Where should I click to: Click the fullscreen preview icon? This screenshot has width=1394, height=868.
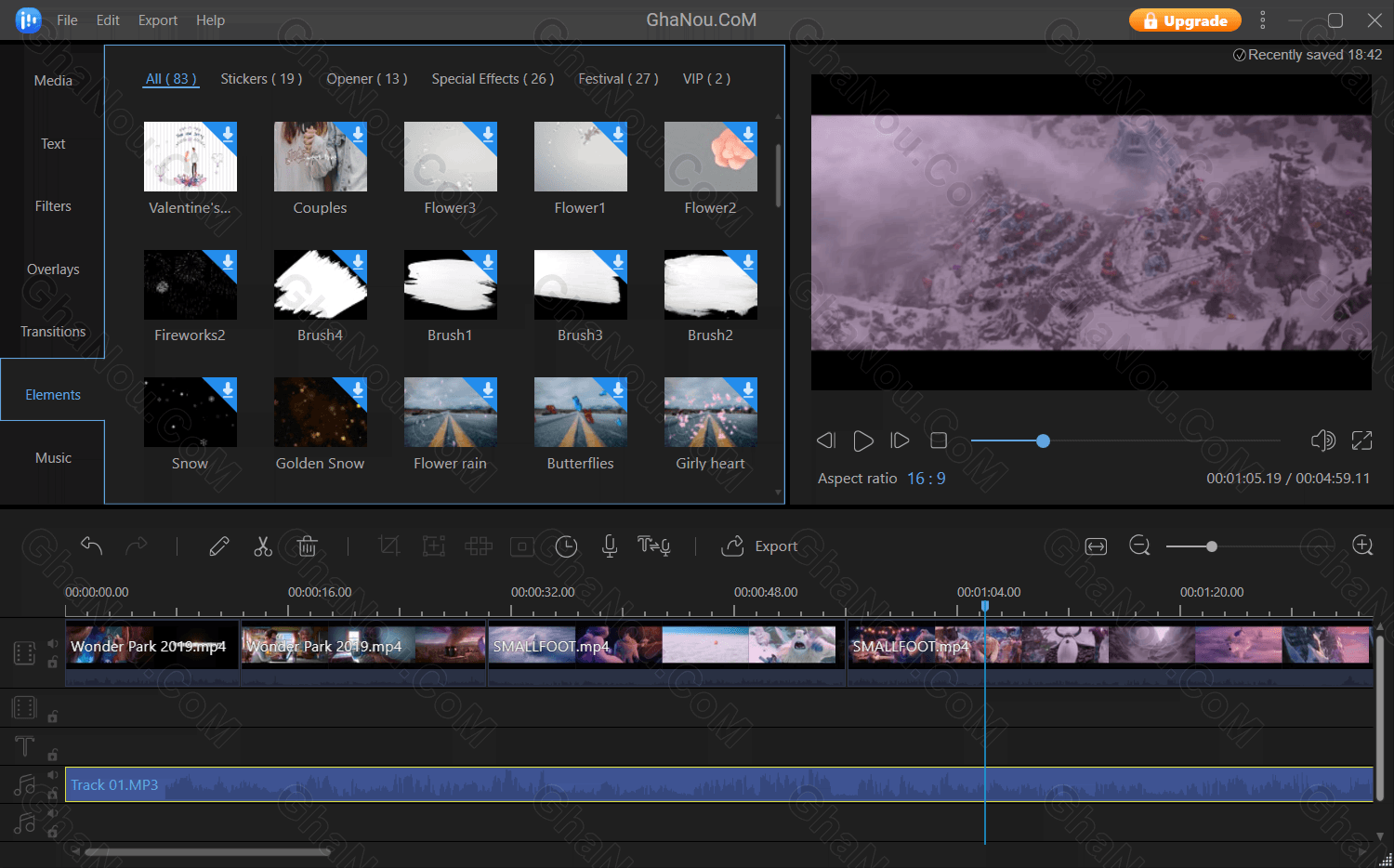click(x=1361, y=441)
